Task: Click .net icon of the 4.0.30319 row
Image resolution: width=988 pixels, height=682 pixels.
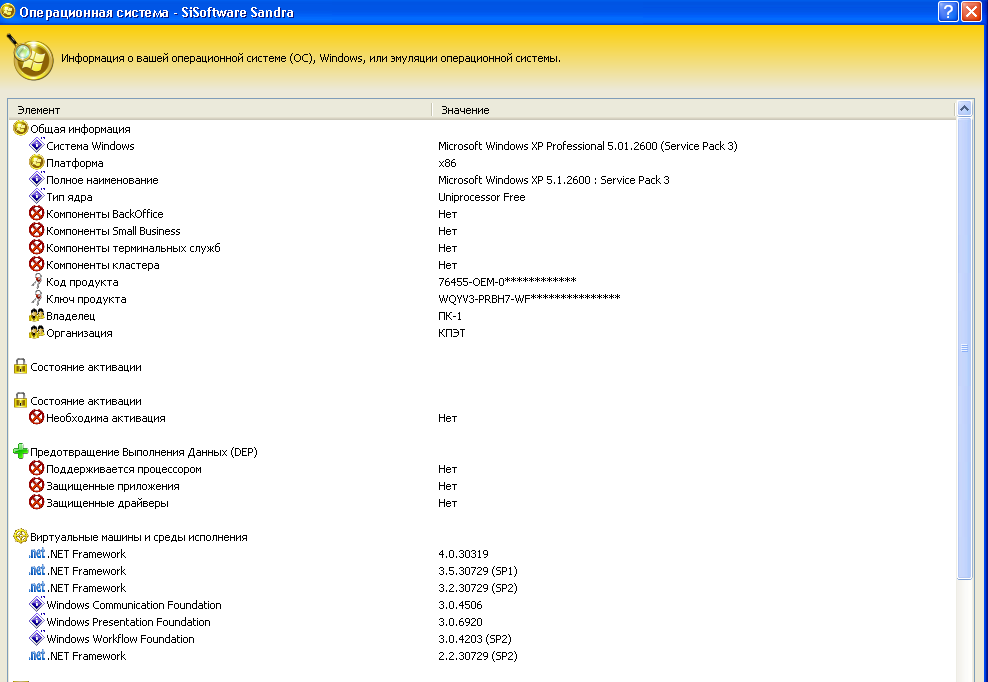Action: click(37, 553)
